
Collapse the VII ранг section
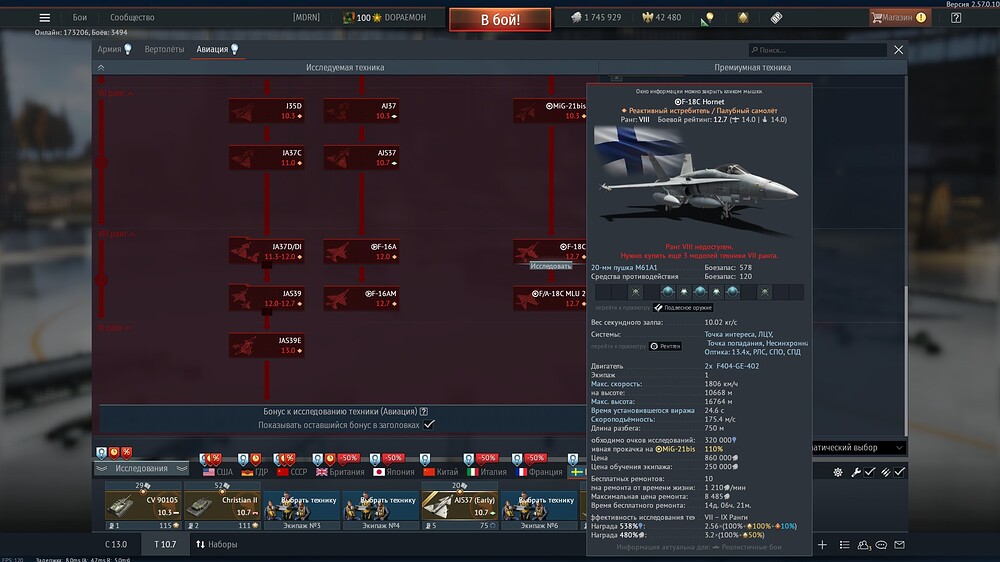click(115, 93)
